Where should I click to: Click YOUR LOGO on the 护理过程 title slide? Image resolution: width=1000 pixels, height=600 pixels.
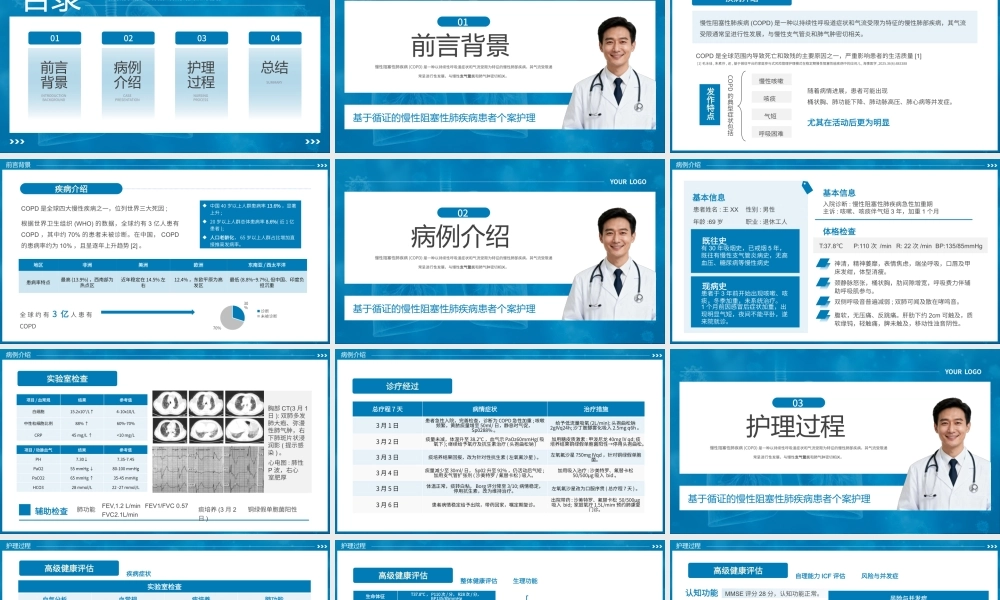[x=963, y=372]
